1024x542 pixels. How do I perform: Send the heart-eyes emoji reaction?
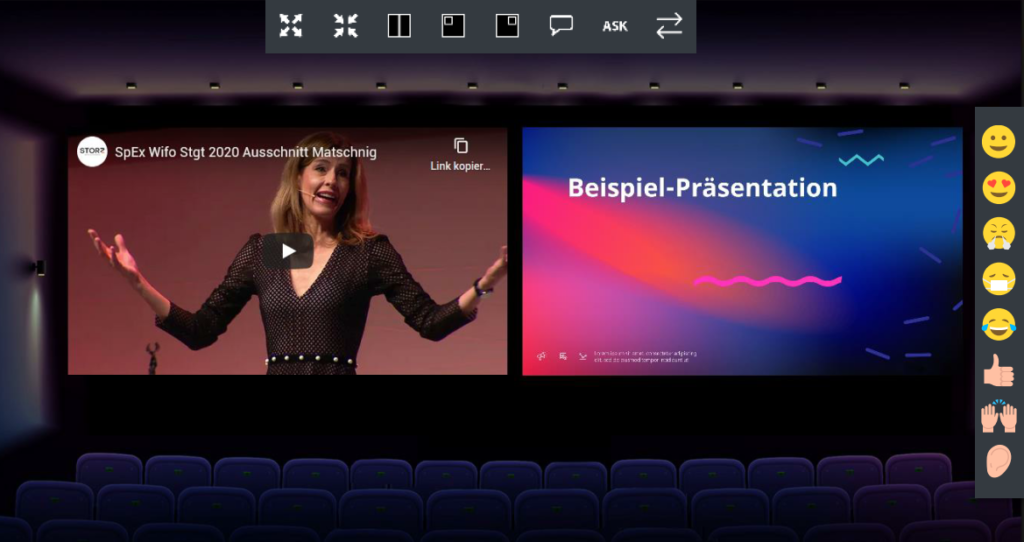pyautogui.click(x=998, y=188)
